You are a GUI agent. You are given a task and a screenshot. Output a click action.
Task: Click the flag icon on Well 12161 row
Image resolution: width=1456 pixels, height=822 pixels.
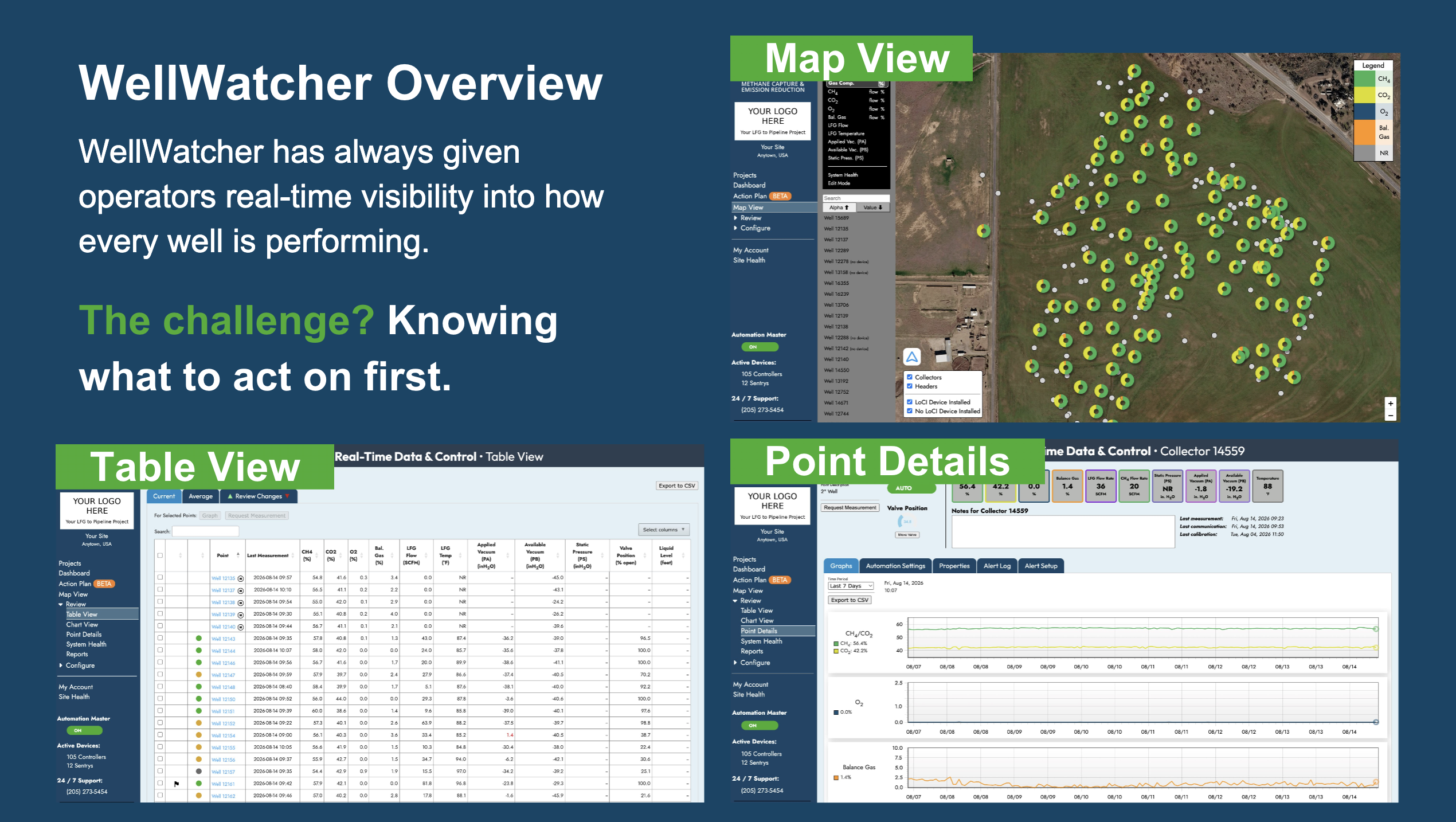(177, 784)
